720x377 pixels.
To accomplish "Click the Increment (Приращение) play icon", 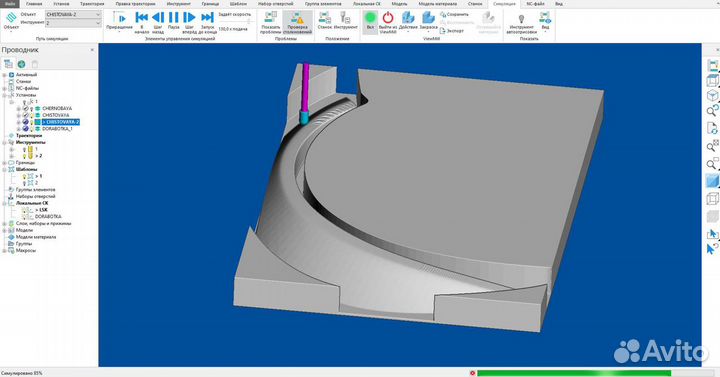I will point(119,18).
